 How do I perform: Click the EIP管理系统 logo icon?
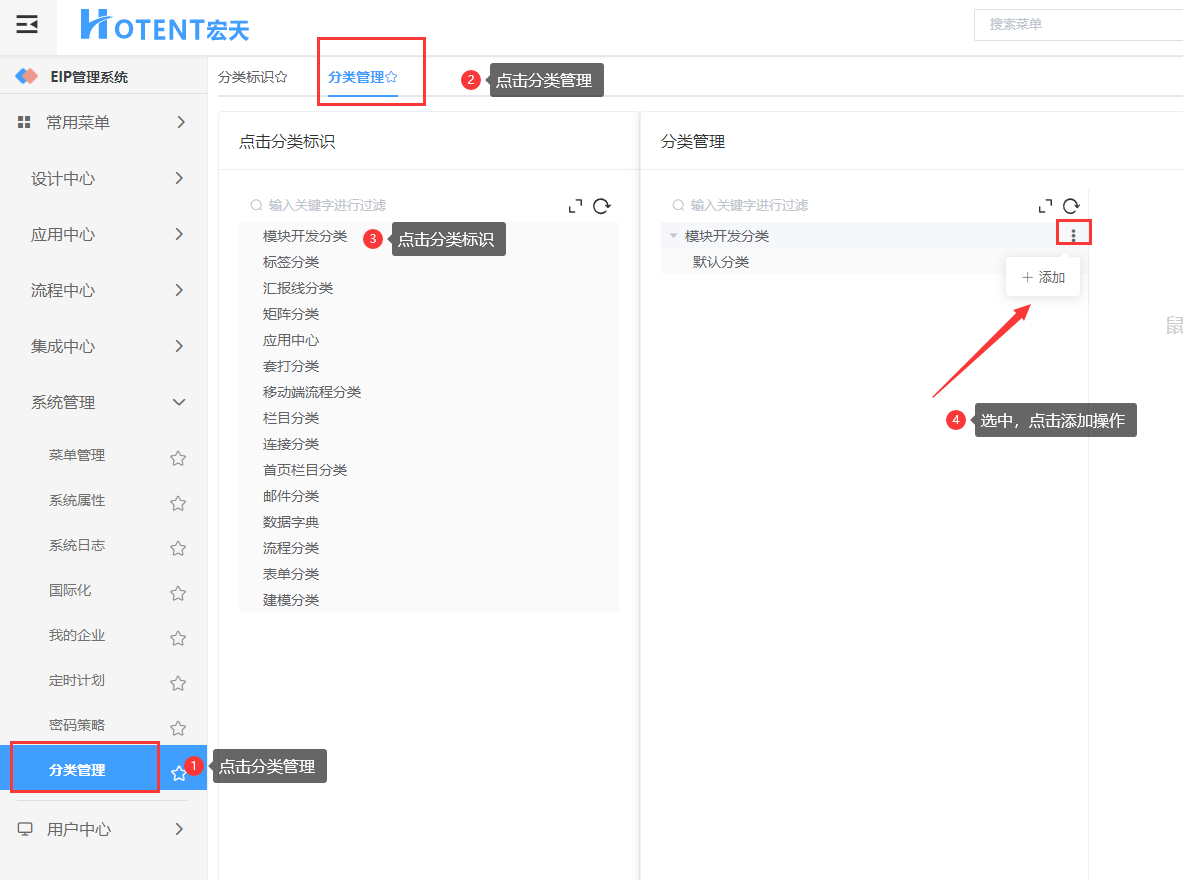26,76
